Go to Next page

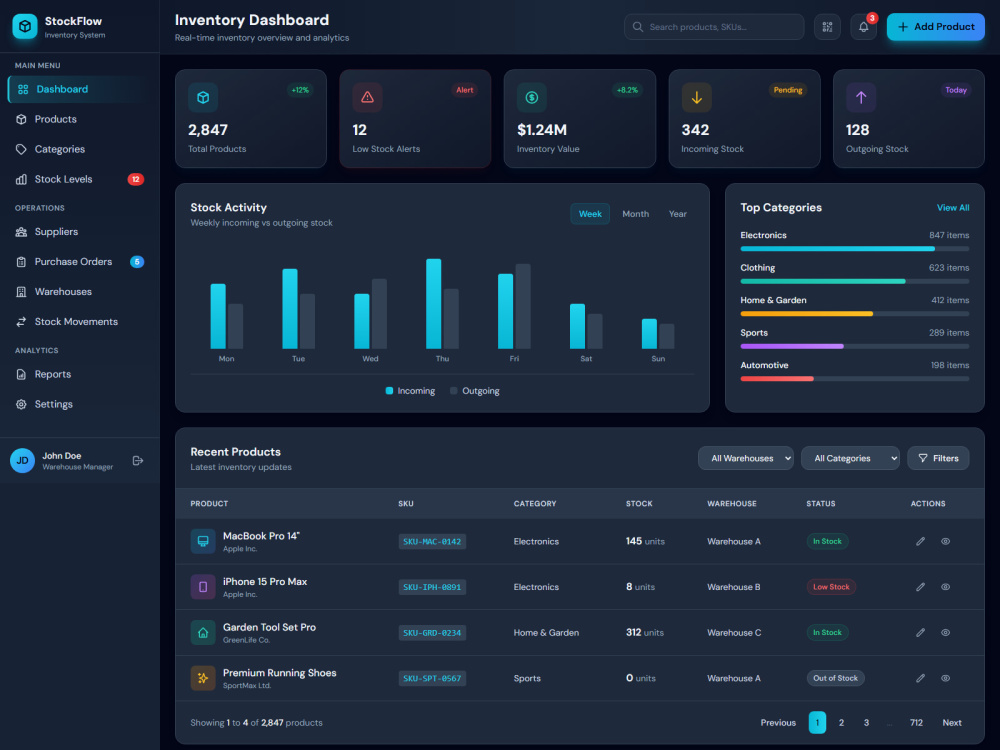click(x=952, y=723)
